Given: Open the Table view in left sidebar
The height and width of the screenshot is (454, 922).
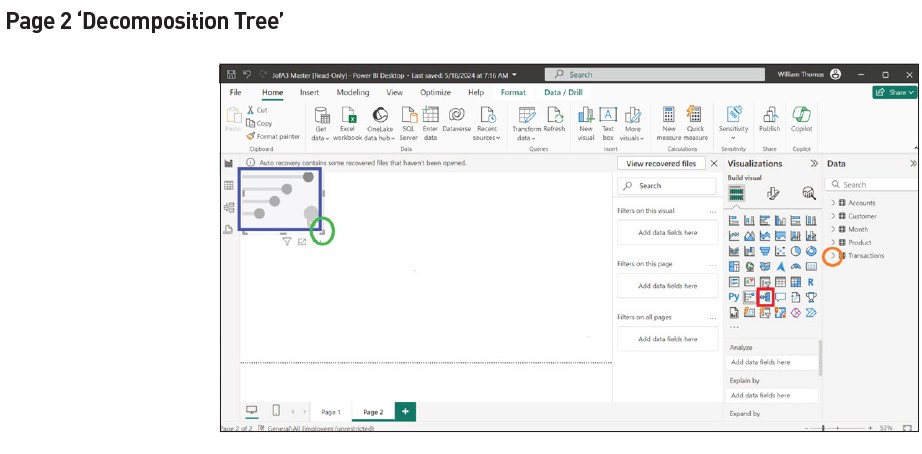Looking at the screenshot, I should coord(228,185).
